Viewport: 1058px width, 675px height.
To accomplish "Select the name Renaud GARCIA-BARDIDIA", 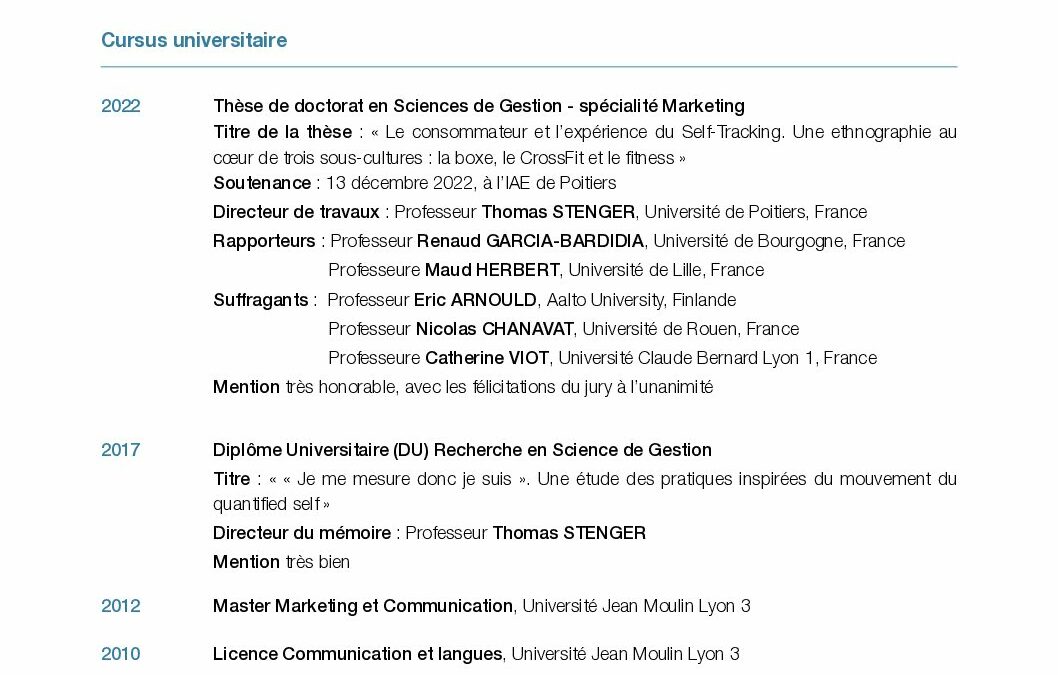I will tap(530, 241).
